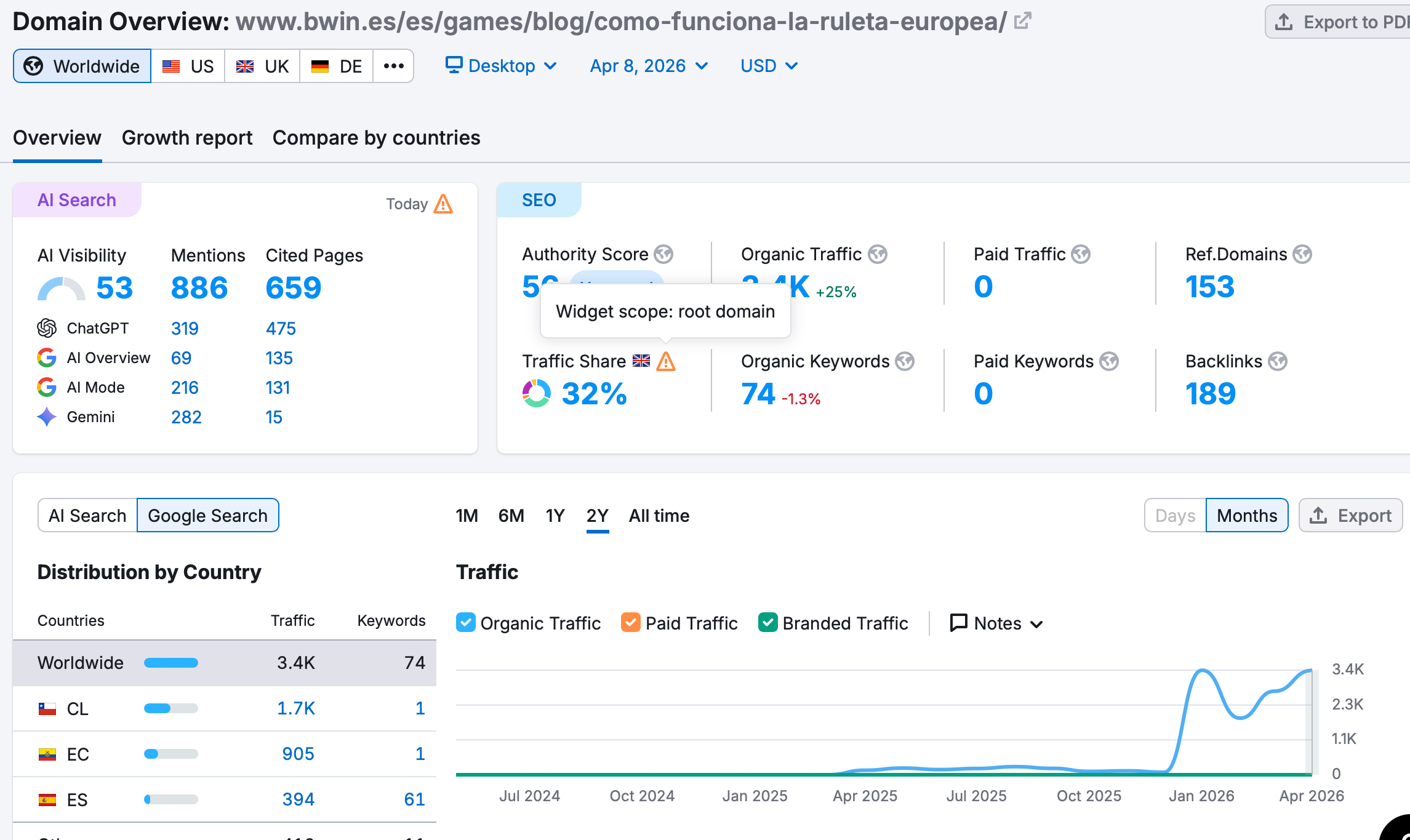
Task: Click the Traffic Share donut chart
Action: (536, 393)
